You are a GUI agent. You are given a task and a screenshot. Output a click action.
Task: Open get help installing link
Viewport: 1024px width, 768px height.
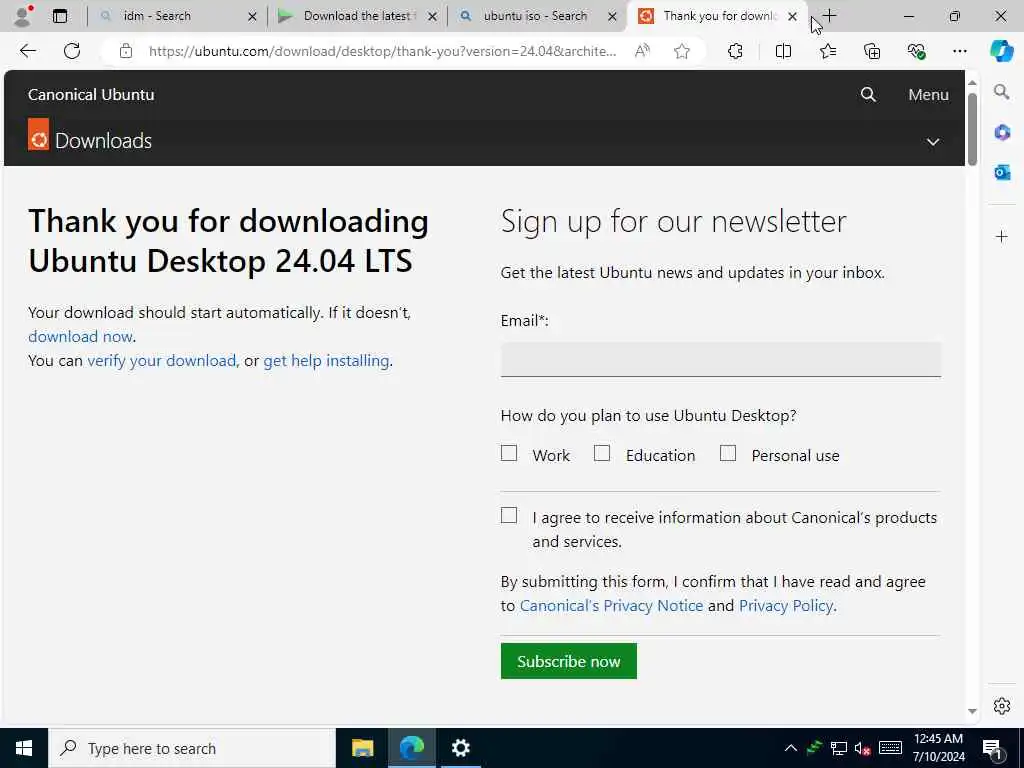tap(326, 360)
